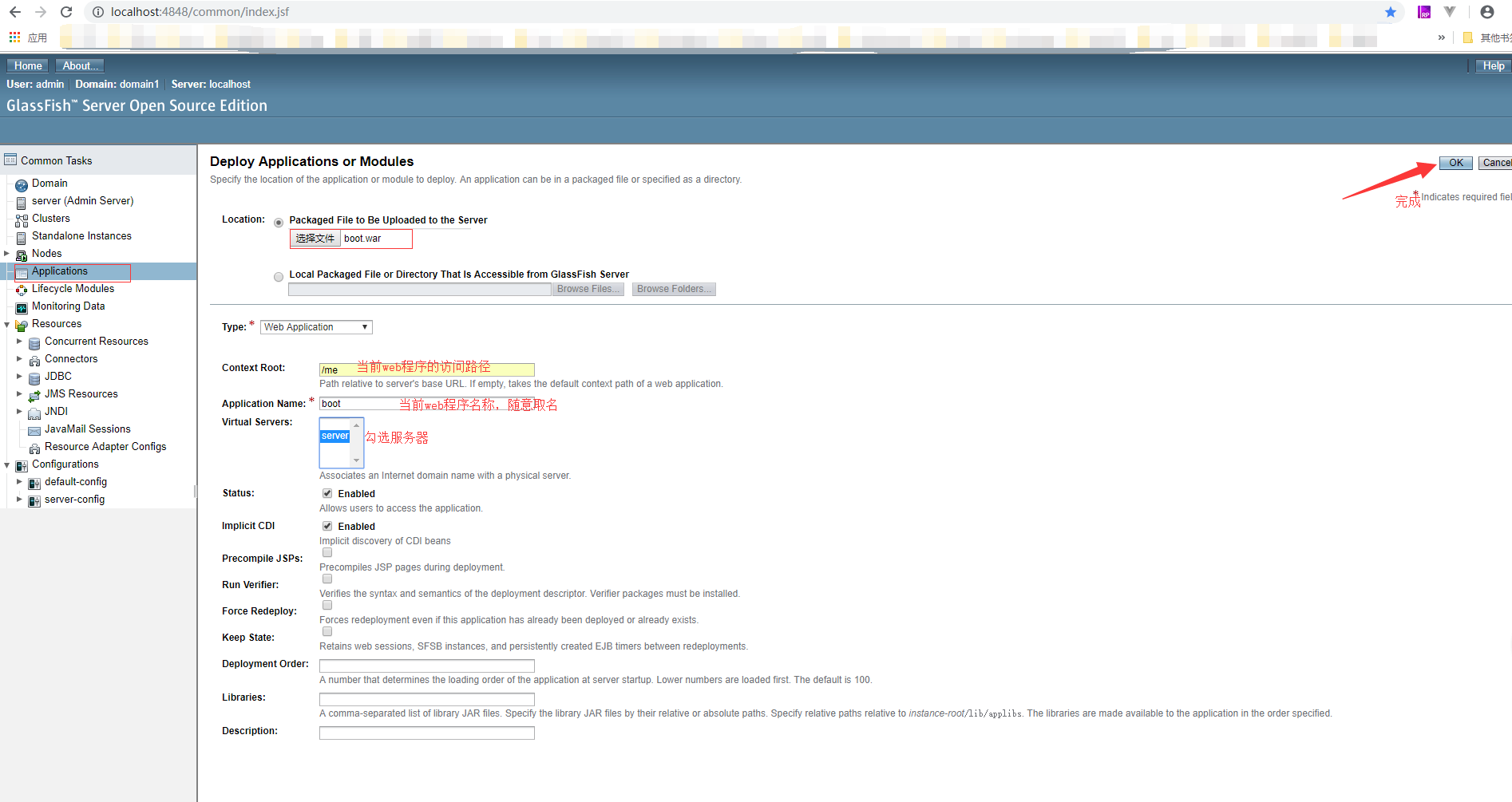Image resolution: width=1512 pixels, height=802 pixels.
Task: Enable the Precompile JSPs checkbox
Action: 327,551
